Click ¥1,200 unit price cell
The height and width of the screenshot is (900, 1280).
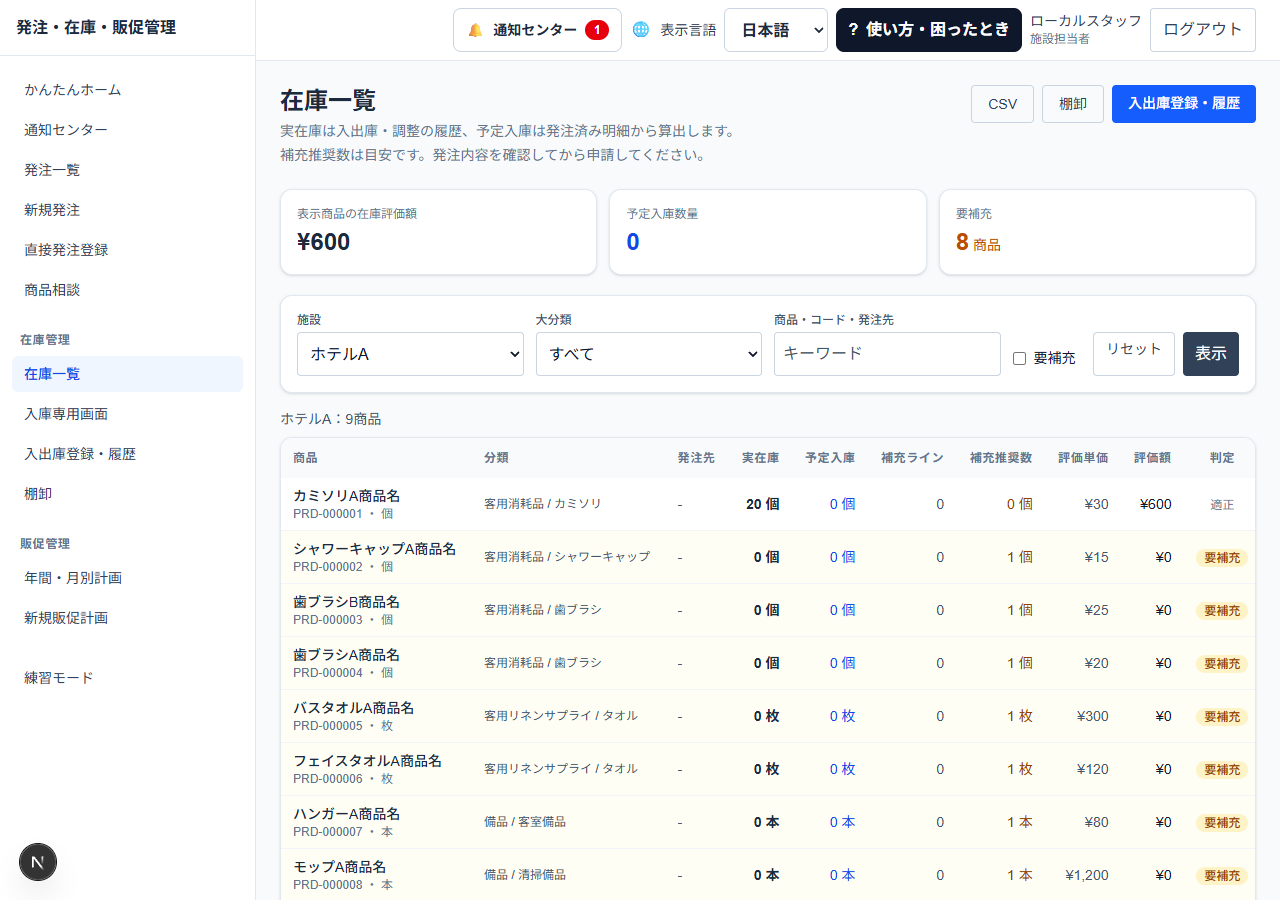click(1086, 875)
